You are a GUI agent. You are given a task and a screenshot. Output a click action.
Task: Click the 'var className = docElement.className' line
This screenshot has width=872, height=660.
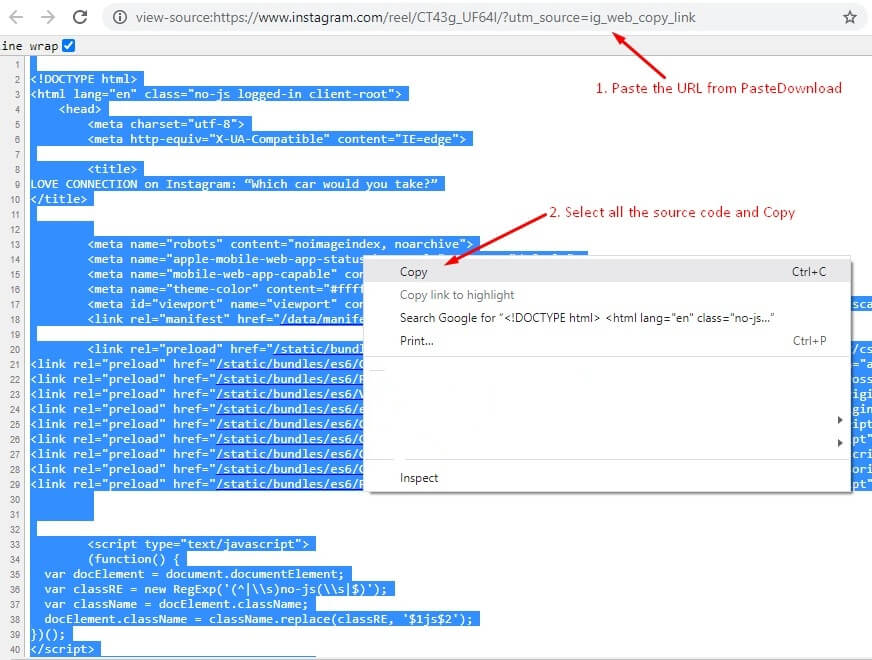[176, 604]
